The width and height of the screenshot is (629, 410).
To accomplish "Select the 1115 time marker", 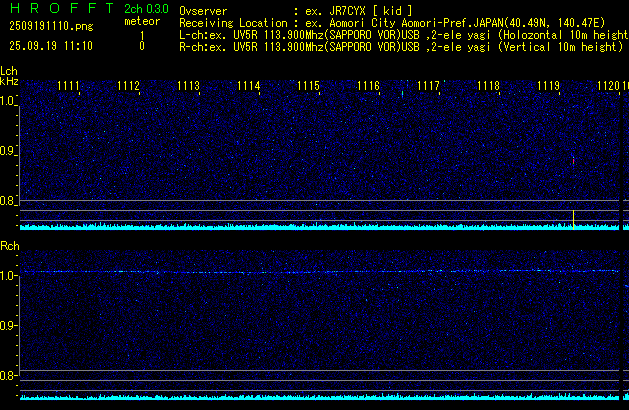I will tap(308, 87).
